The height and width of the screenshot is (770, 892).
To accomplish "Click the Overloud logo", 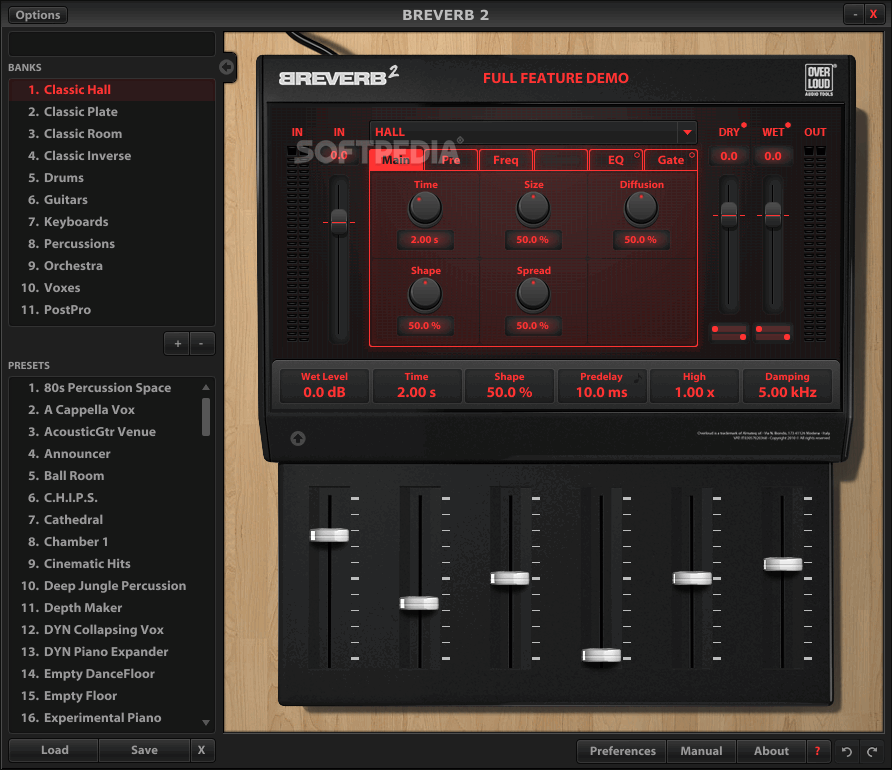I will [819, 79].
